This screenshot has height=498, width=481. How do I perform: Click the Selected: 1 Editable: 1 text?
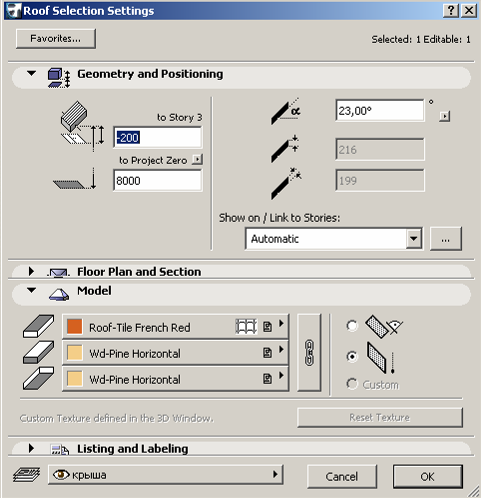(x=421, y=39)
